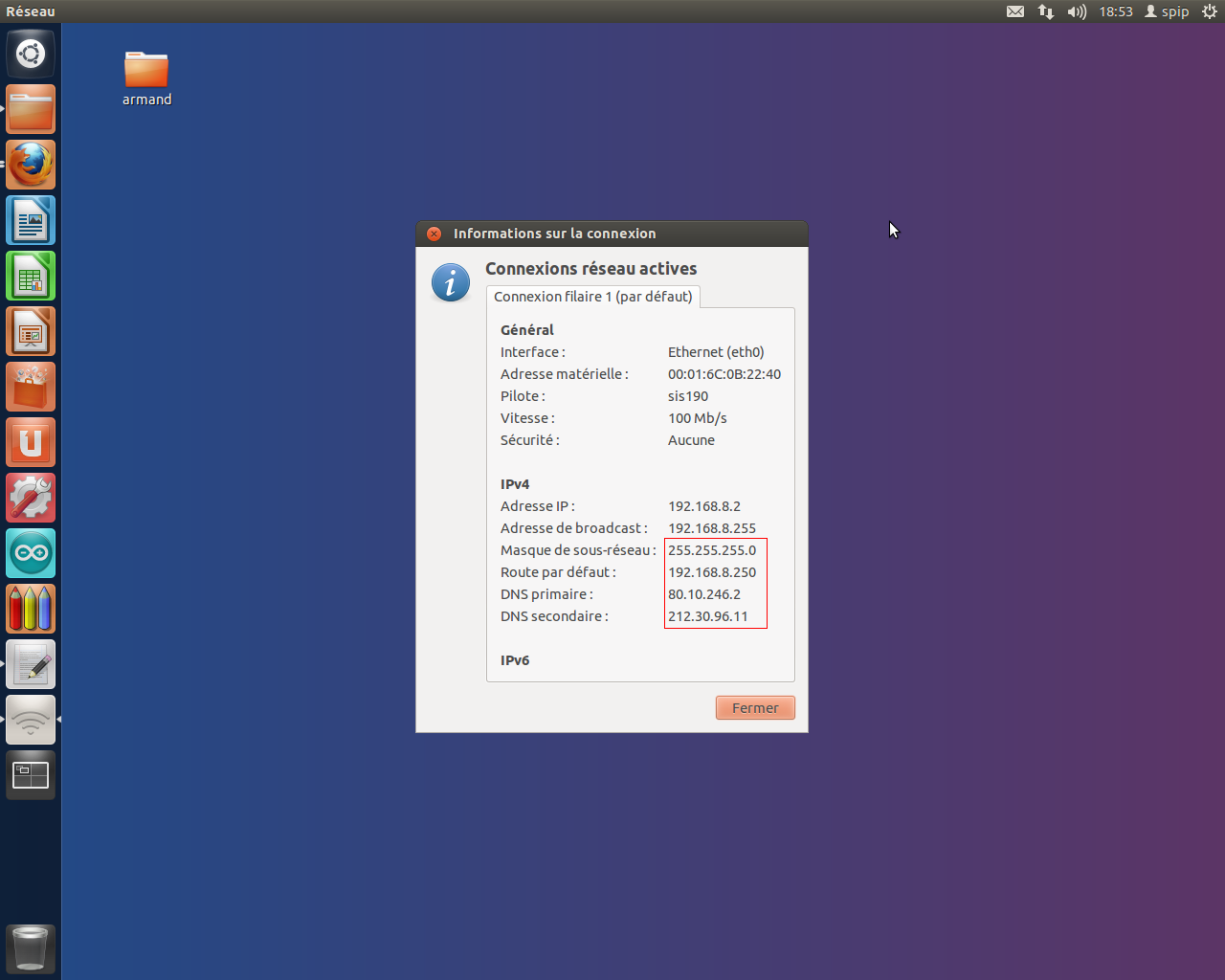This screenshot has height=980, width=1225.
Task: Close the 'Informations sur la connexion' dialog
Action: (434, 234)
